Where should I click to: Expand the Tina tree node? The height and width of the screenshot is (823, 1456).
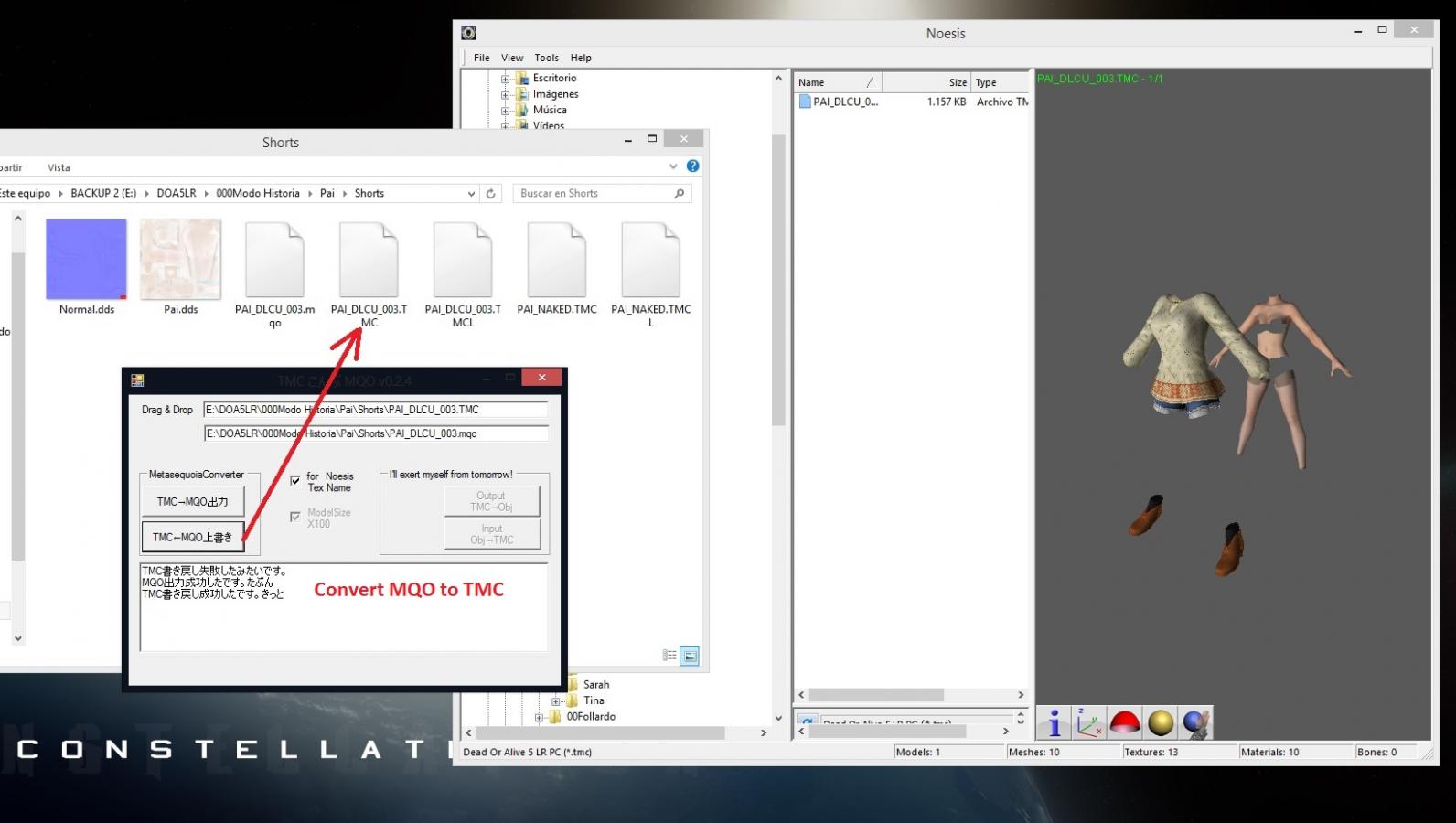556,701
